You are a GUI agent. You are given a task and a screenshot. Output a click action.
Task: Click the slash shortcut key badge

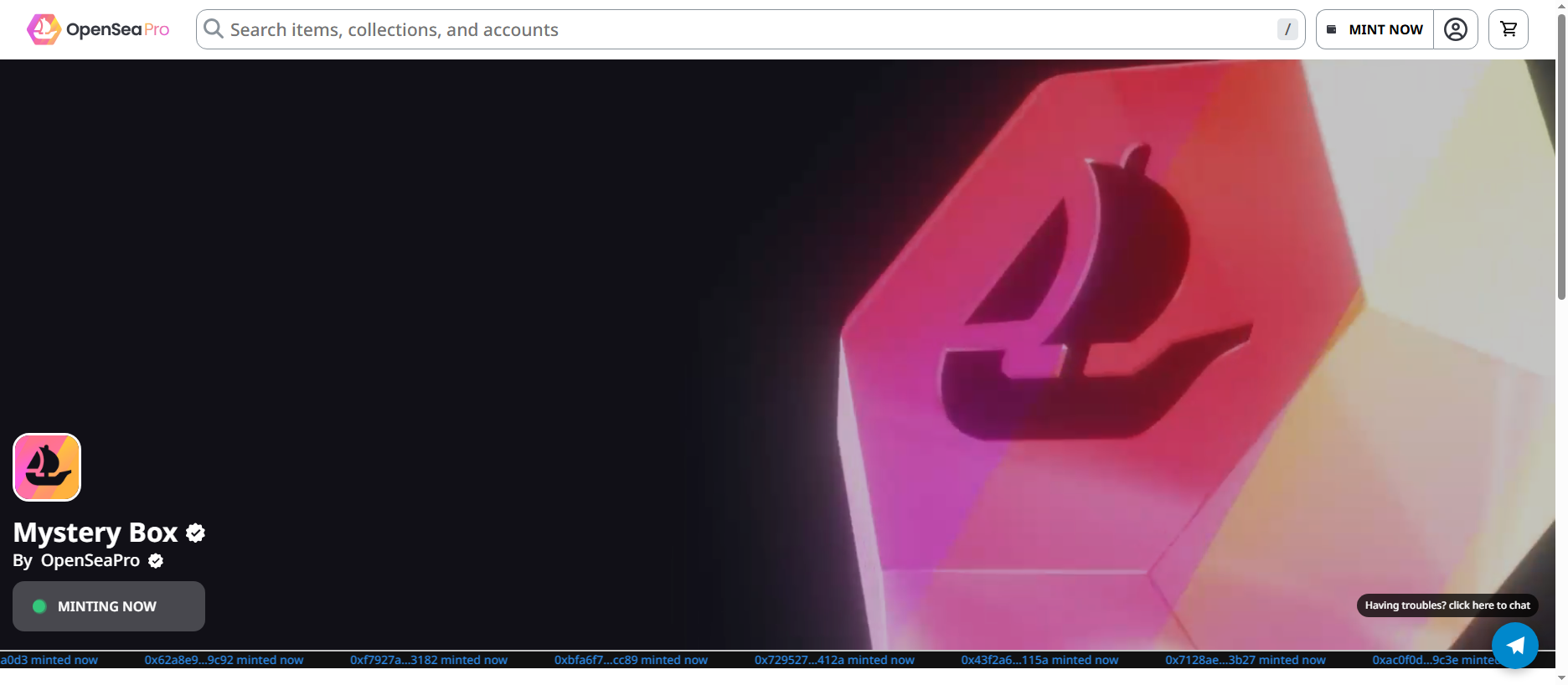tap(1287, 29)
